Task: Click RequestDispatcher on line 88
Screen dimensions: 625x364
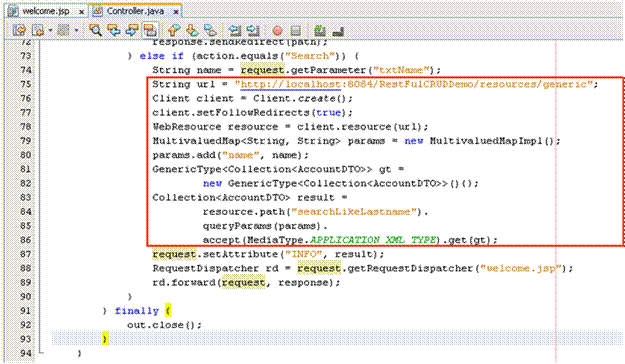Action: tap(205, 268)
